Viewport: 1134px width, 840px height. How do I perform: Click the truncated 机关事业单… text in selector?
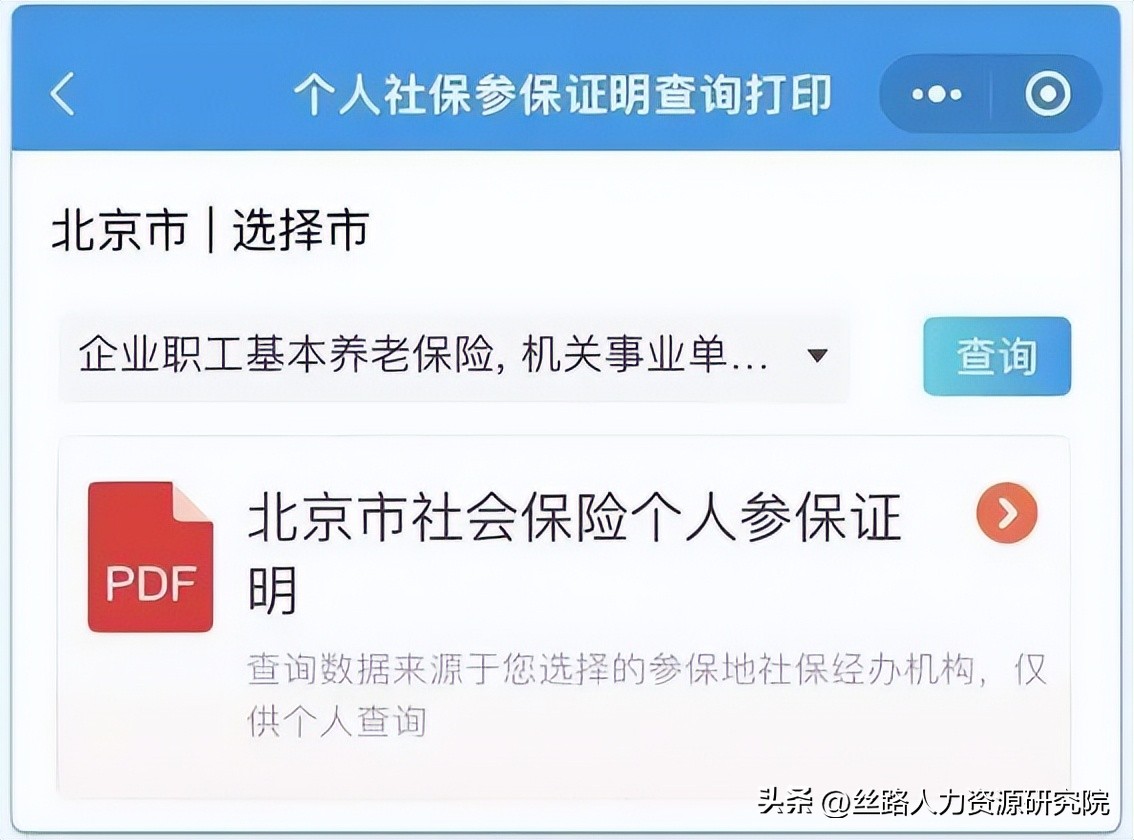(x=645, y=355)
